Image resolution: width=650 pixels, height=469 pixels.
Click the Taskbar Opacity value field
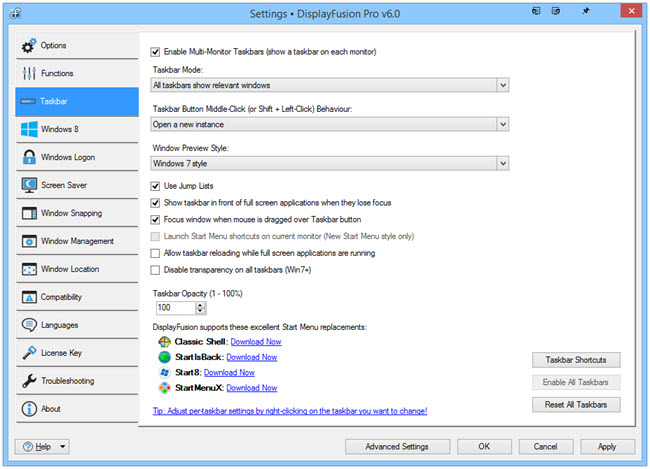[x=175, y=308]
